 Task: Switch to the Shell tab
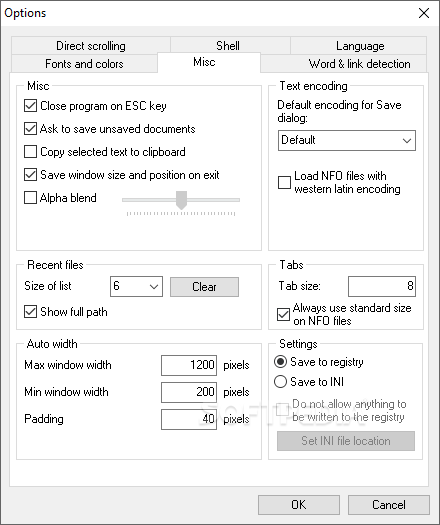coord(230,46)
